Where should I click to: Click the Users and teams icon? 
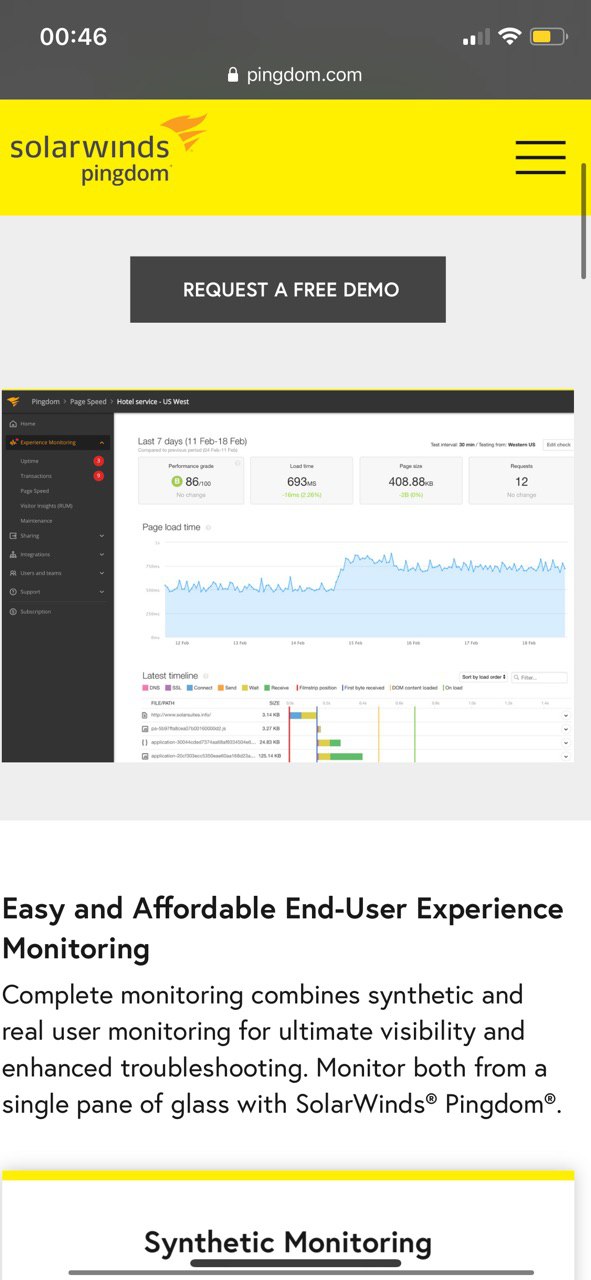coord(12,573)
